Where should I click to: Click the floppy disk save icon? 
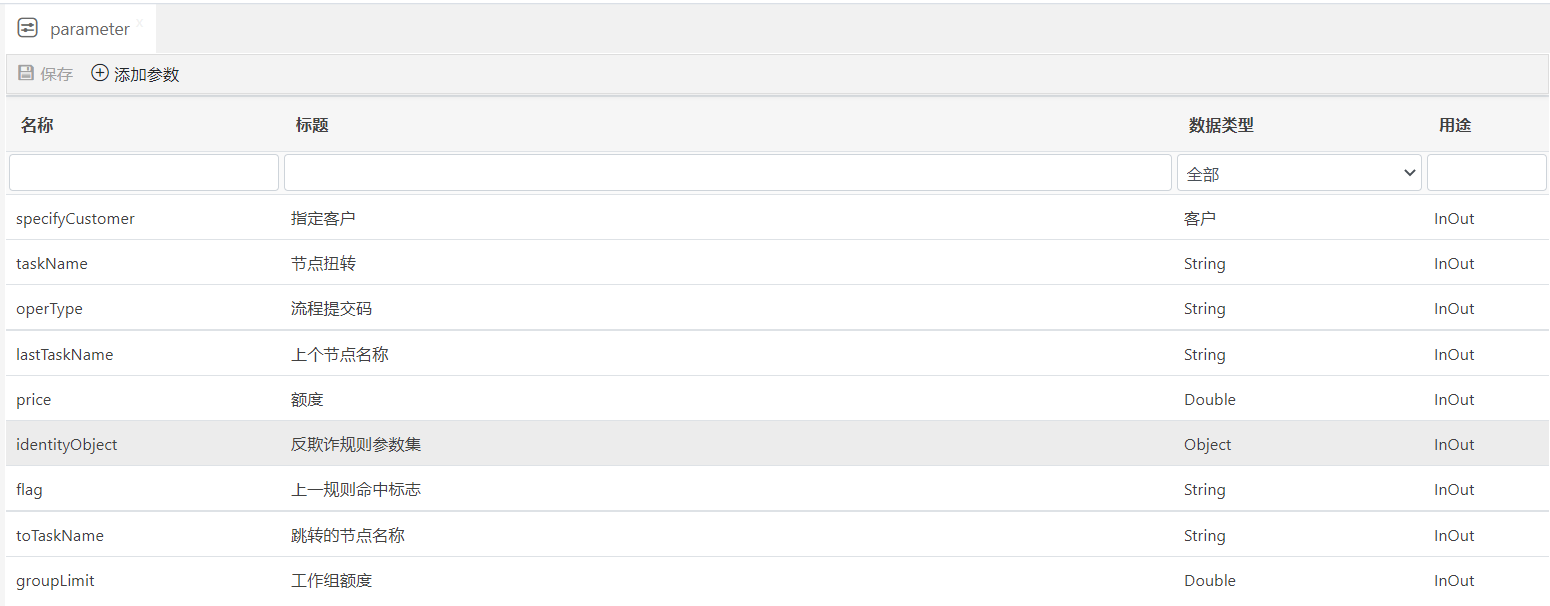(x=26, y=73)
